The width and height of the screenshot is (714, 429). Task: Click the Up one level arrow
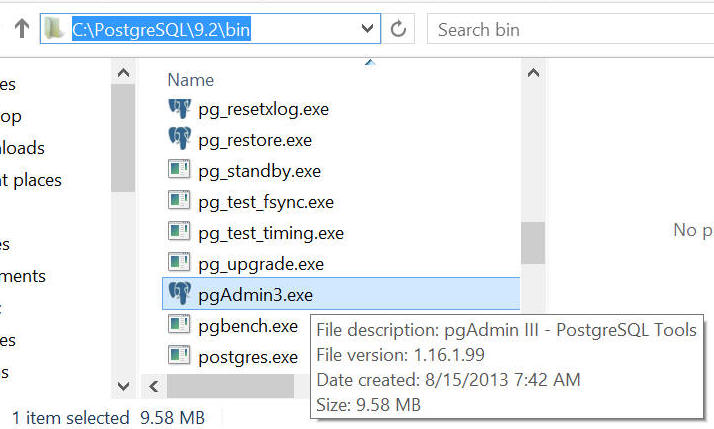(22, 29)
